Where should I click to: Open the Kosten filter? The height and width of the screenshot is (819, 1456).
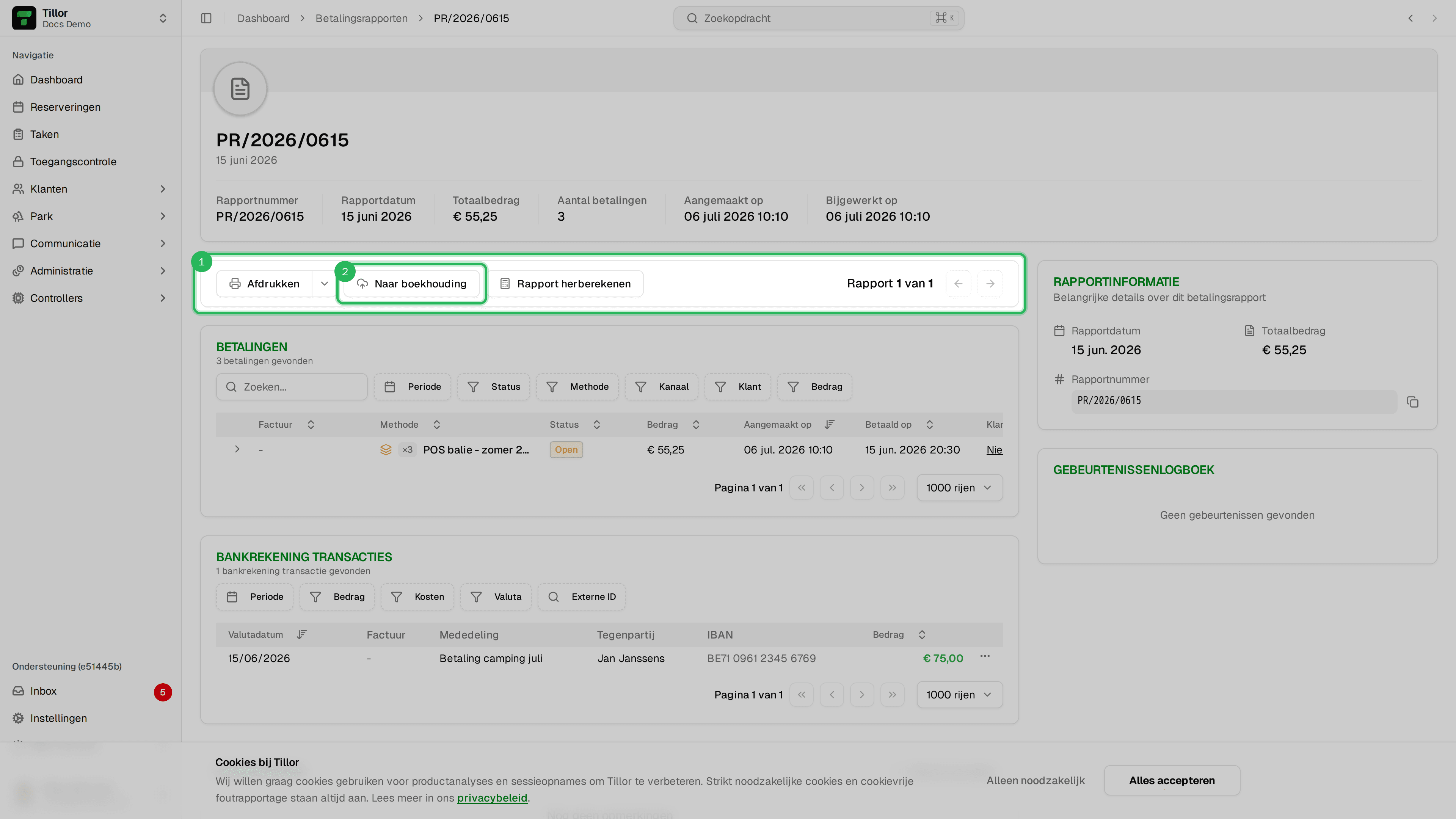click(418, 597)
